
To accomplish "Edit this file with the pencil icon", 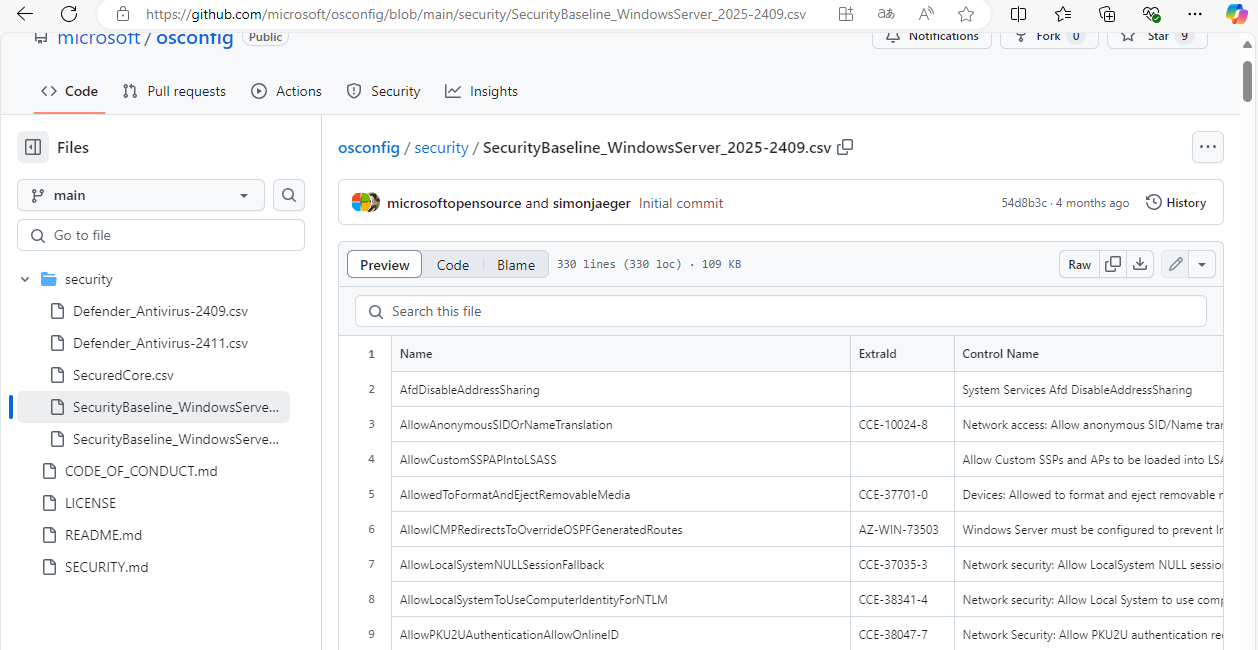I will tap(1175, 264).
